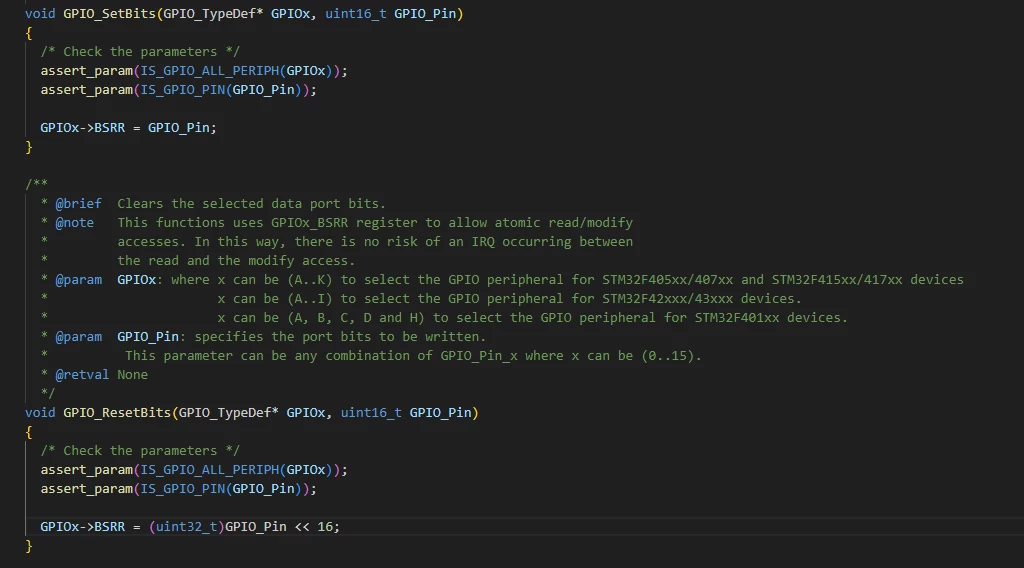The height and width of the screenshot is (568, 1024).
Task: Click the STM32F42xxx/43xxx devices text
Action: click(701, 298)
